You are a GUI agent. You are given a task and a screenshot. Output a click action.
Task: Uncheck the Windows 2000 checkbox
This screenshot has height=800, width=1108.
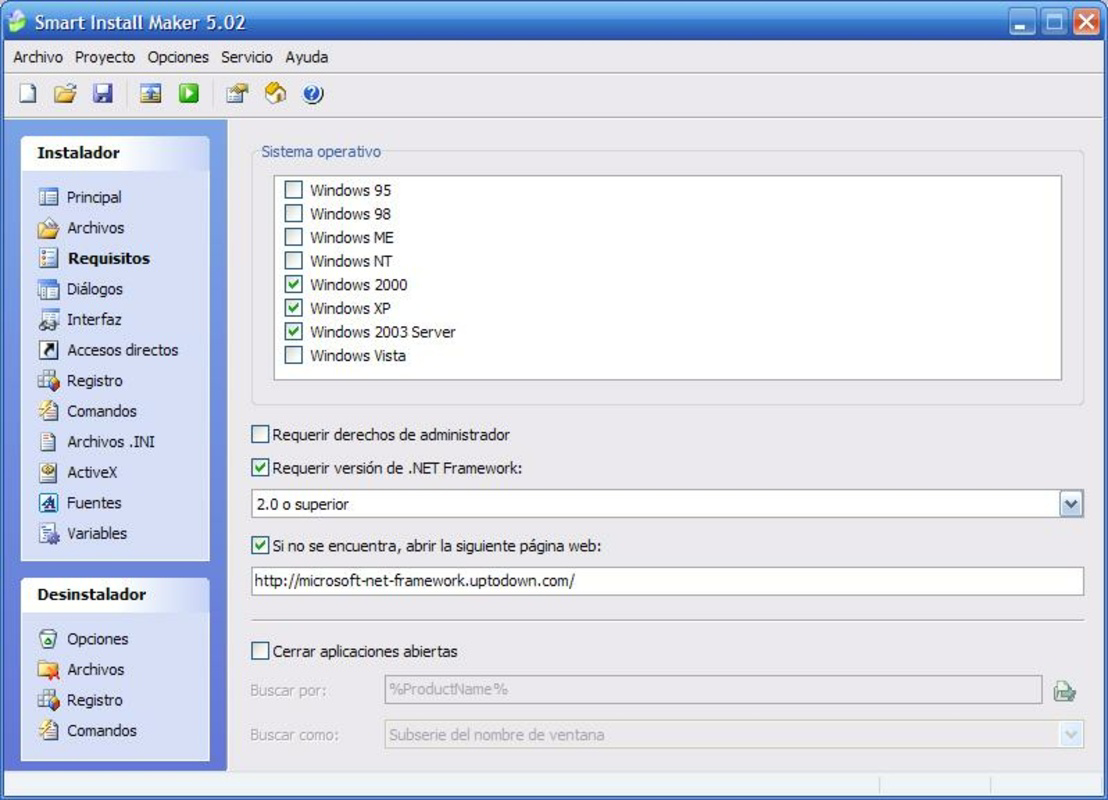point(293,284)
